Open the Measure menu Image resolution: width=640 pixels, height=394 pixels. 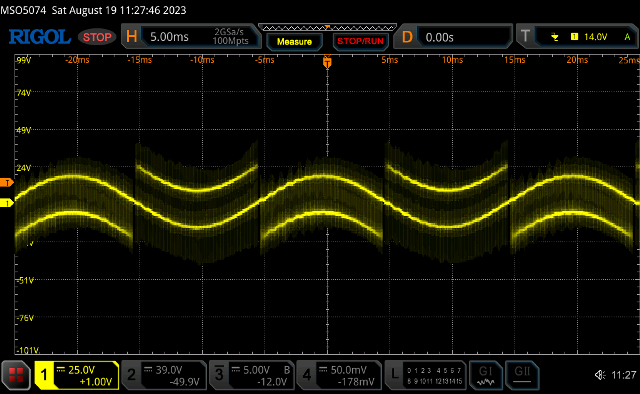tap(294, 41)
